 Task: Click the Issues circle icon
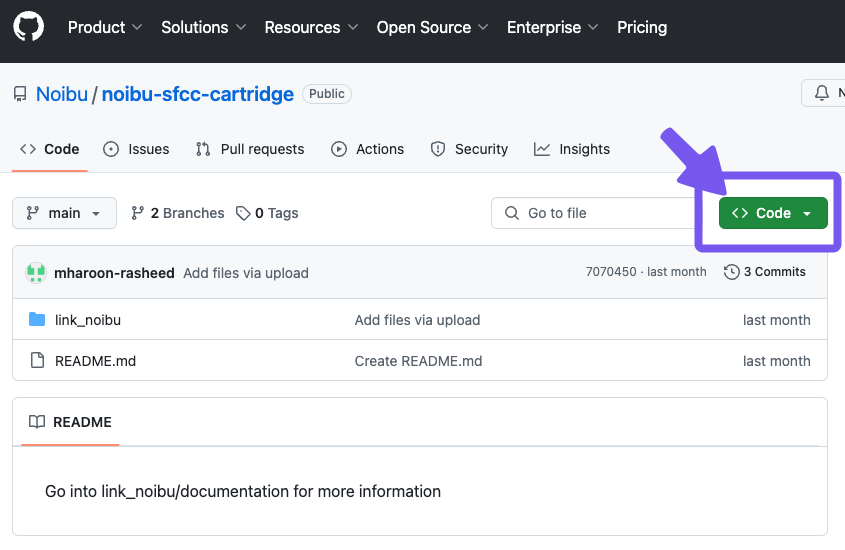111,149
